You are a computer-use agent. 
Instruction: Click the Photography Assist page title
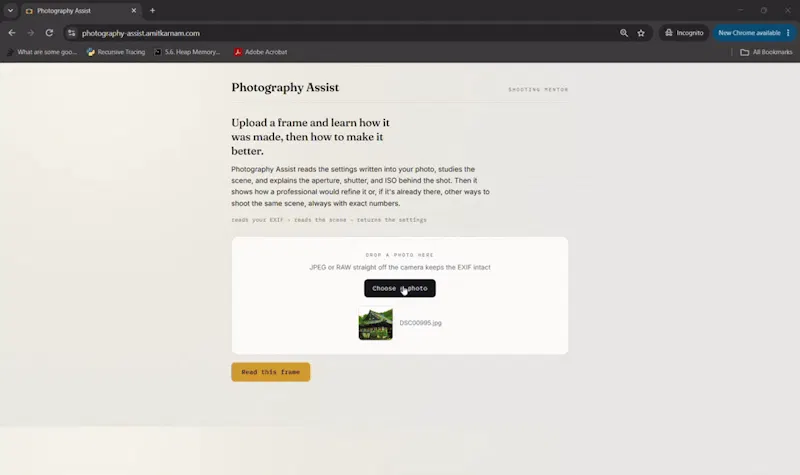coord(285,87)
